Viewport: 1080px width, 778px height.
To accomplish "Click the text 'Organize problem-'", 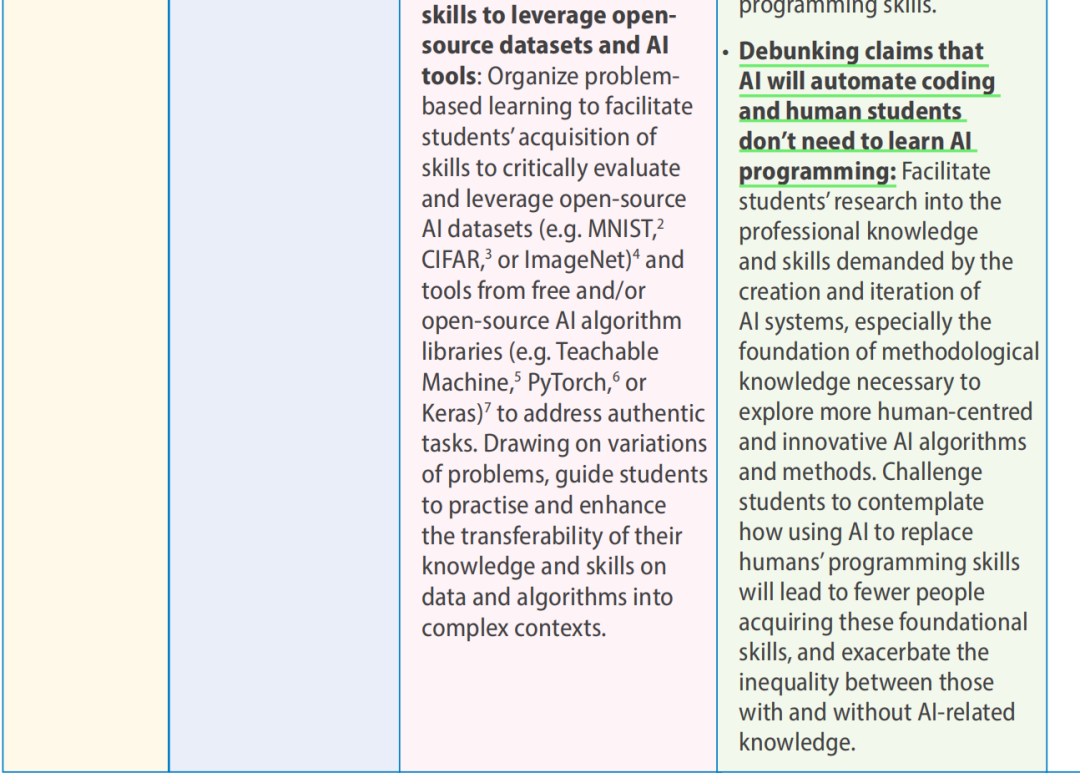I will tap(584, 77).
